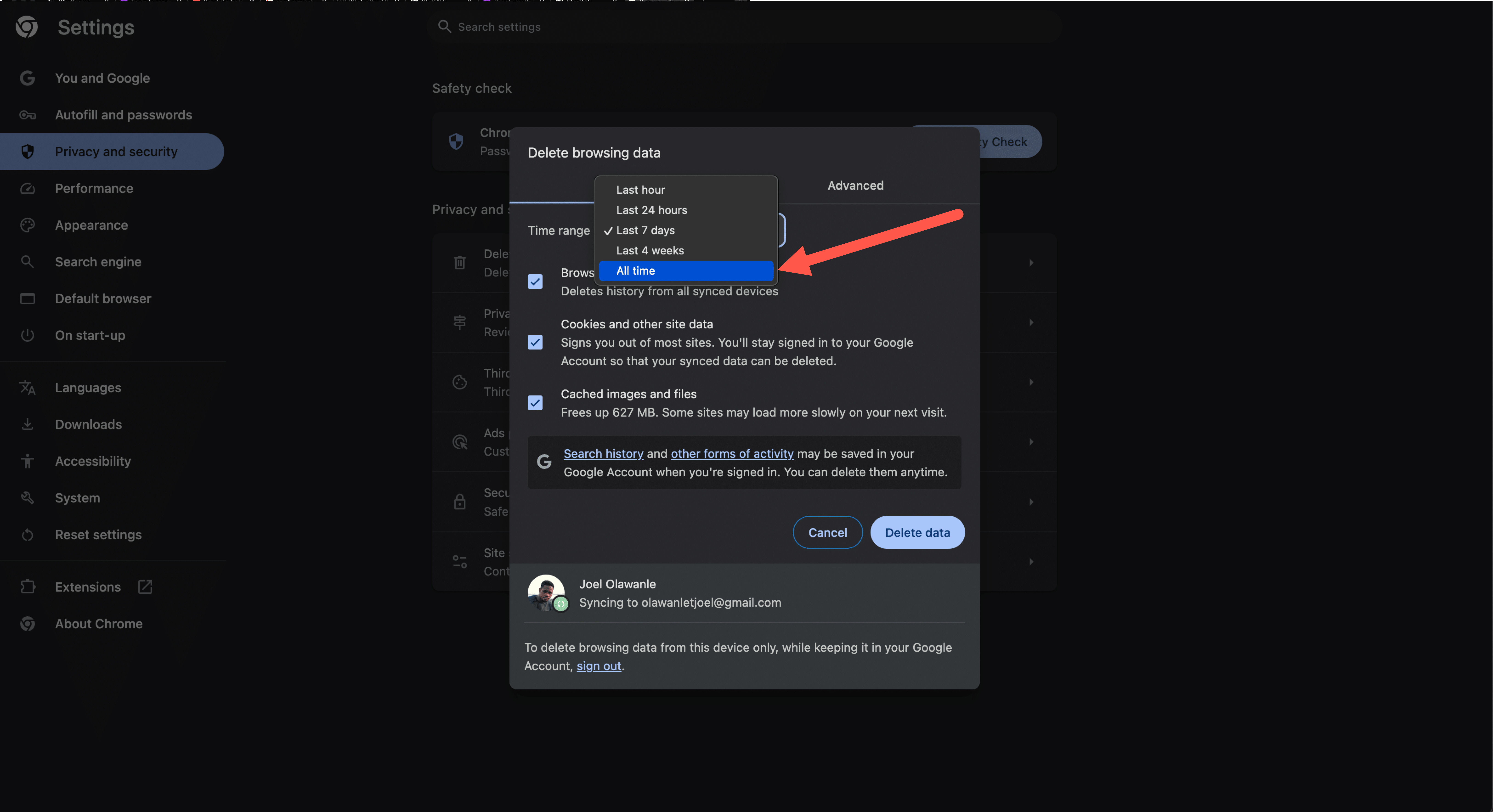The image size is (1493, 812).
Task: Click the puzzle icon for Extensions
Action: click(x=27, y=586)
